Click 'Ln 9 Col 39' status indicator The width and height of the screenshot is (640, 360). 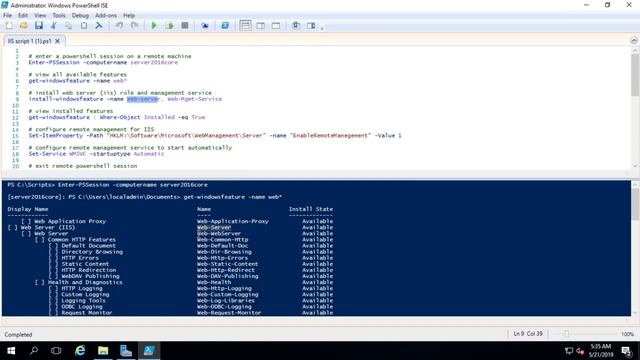pyautogui.click(x=528, y=334)
